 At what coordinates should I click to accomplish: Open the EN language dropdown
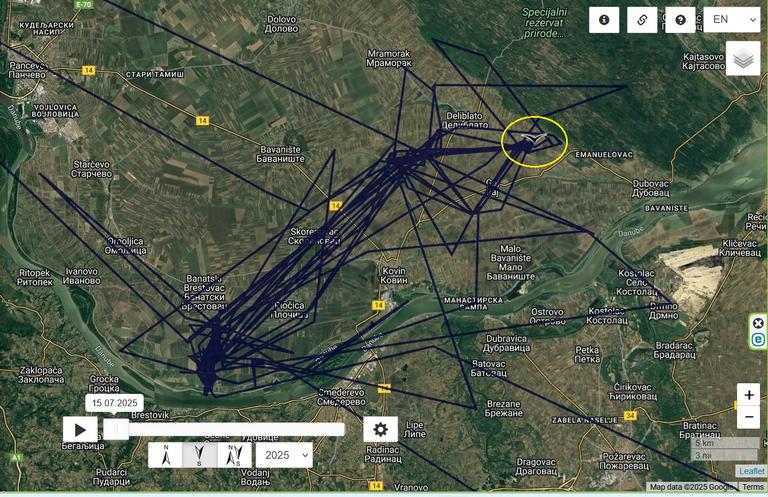tap(732, 20)
